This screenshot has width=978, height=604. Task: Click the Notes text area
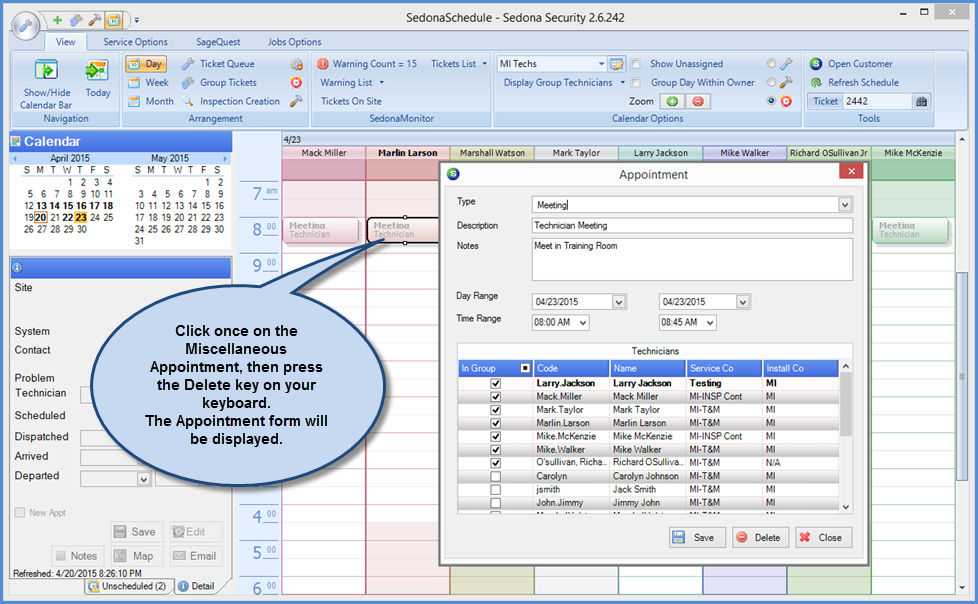[692, 259]
